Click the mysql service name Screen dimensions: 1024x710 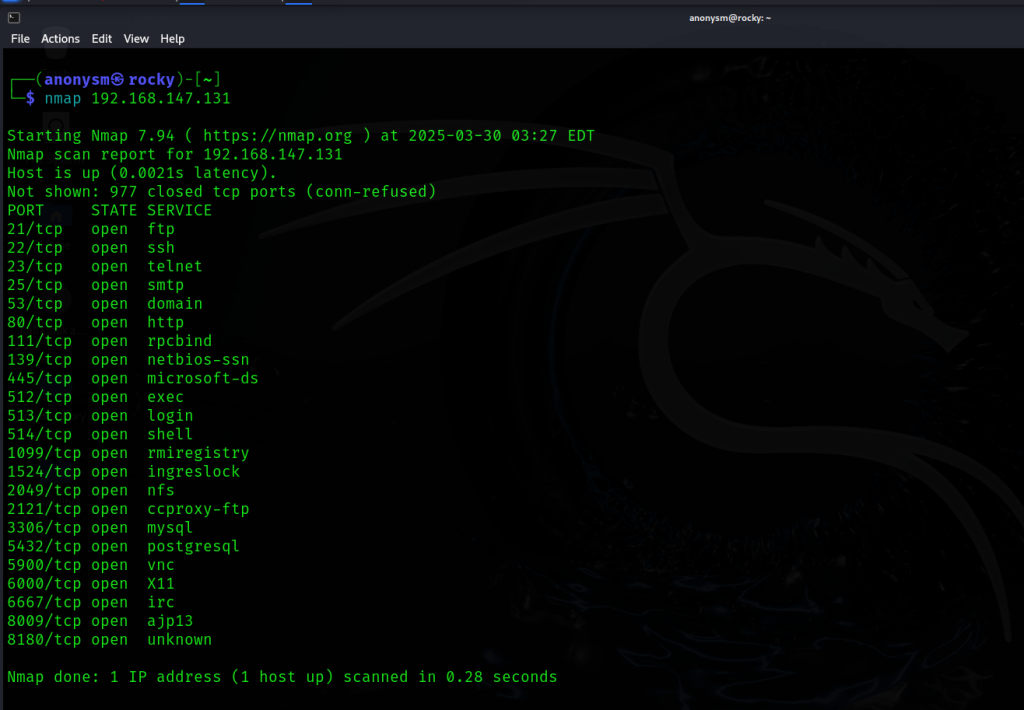coord(170,528)
